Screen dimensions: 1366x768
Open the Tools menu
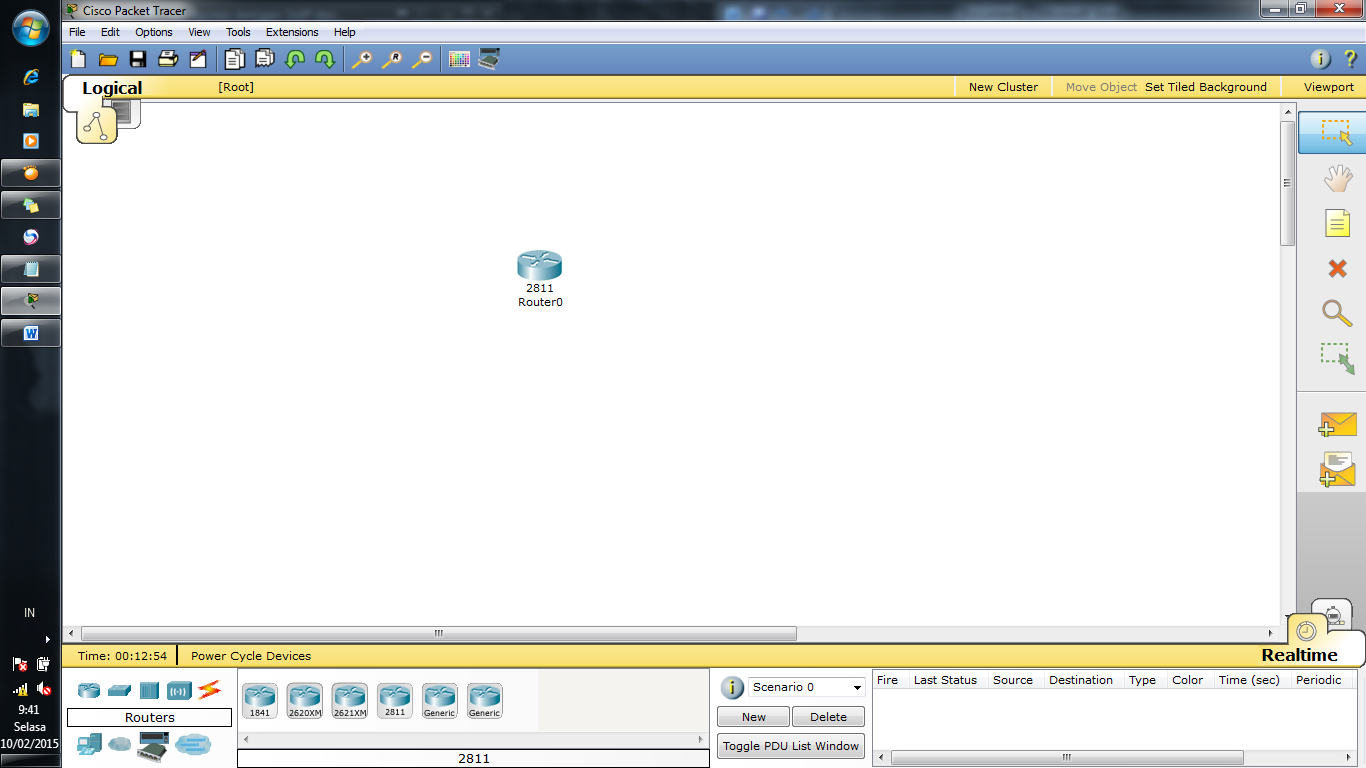(238, 32)
